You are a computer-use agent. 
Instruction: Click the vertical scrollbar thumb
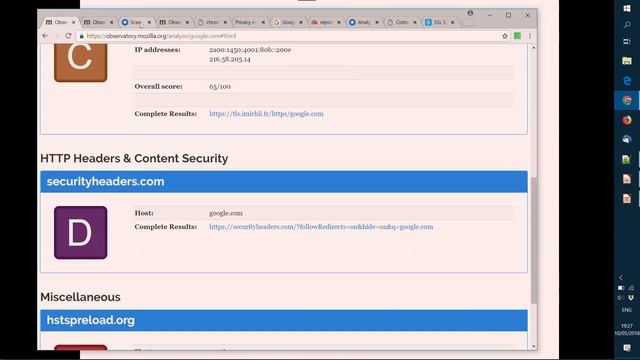coord(533,241)
